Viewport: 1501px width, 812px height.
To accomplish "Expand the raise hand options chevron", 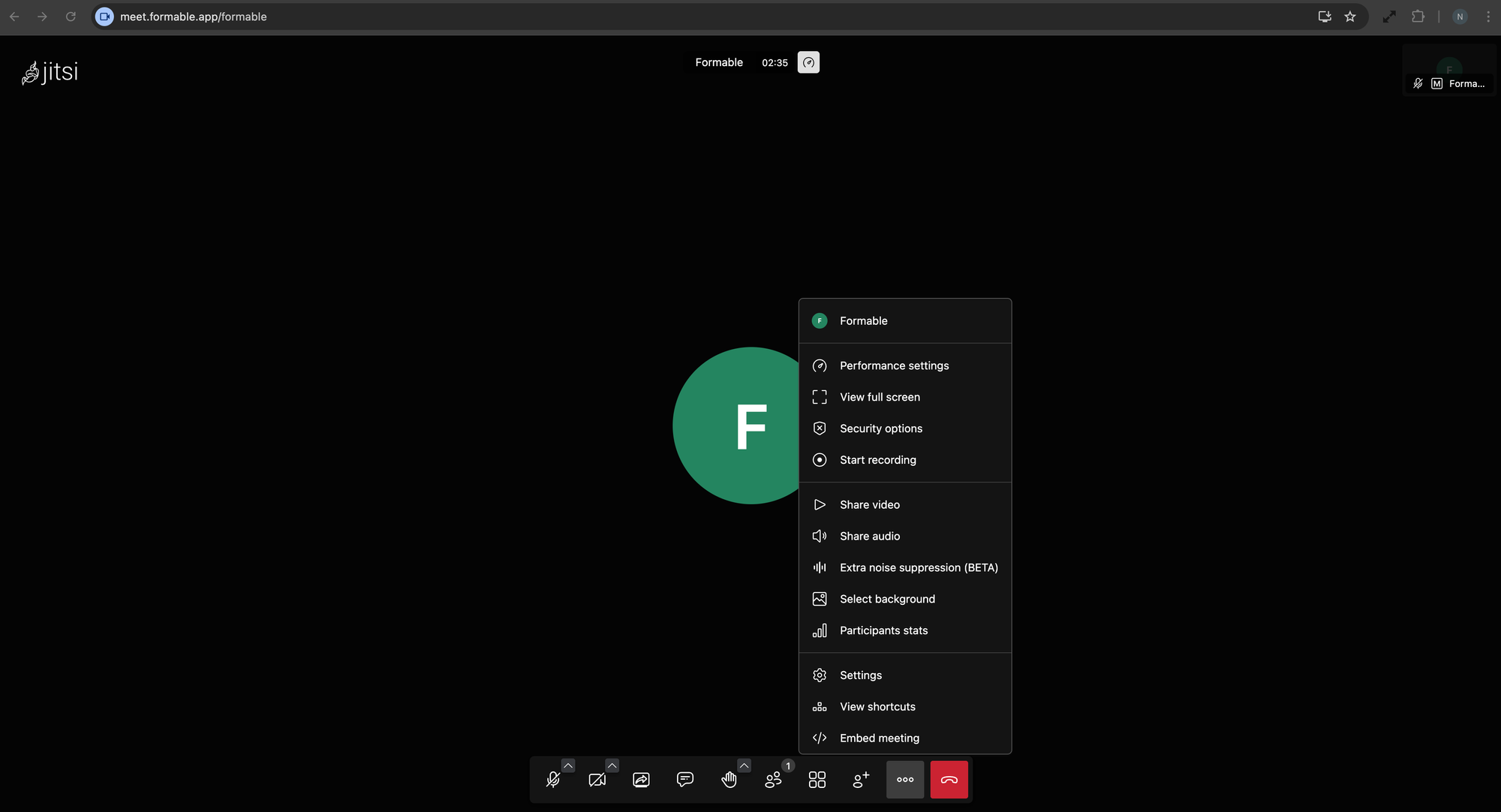I will point(744,765).
